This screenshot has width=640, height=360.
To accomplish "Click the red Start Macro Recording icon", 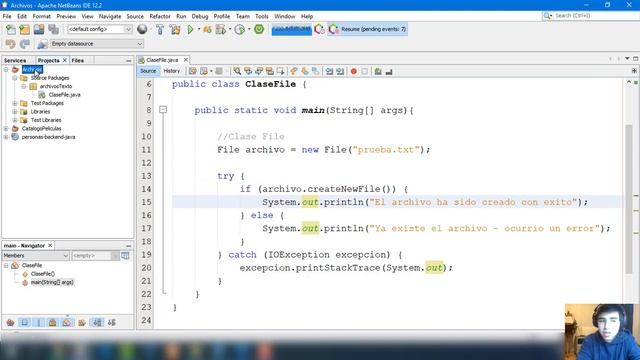I will point(353,71).
